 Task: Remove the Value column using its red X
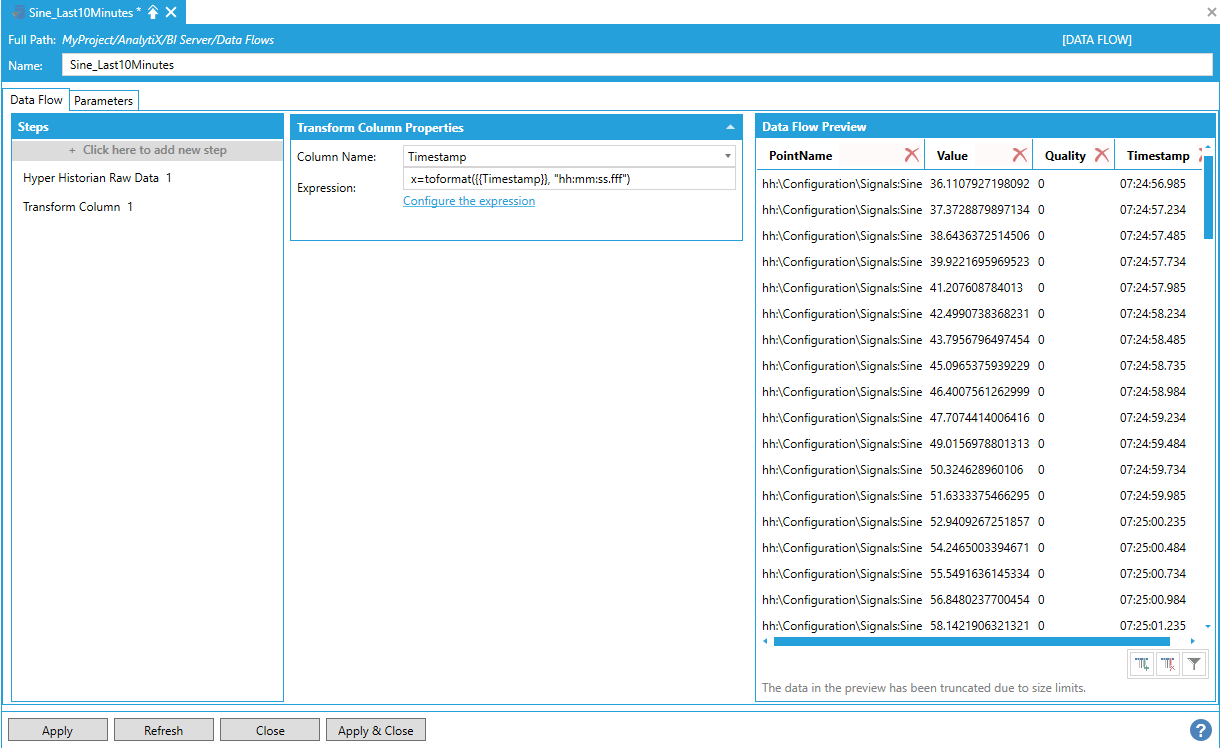(1019, 155)
